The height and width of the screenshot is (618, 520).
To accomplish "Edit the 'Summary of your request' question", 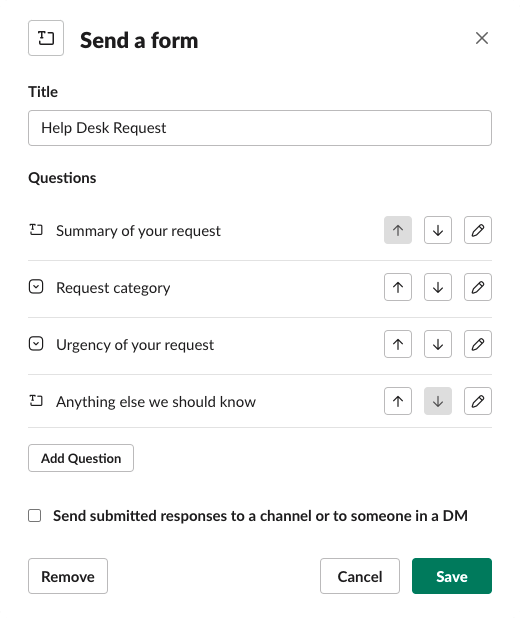I will [x=477, y=230].
